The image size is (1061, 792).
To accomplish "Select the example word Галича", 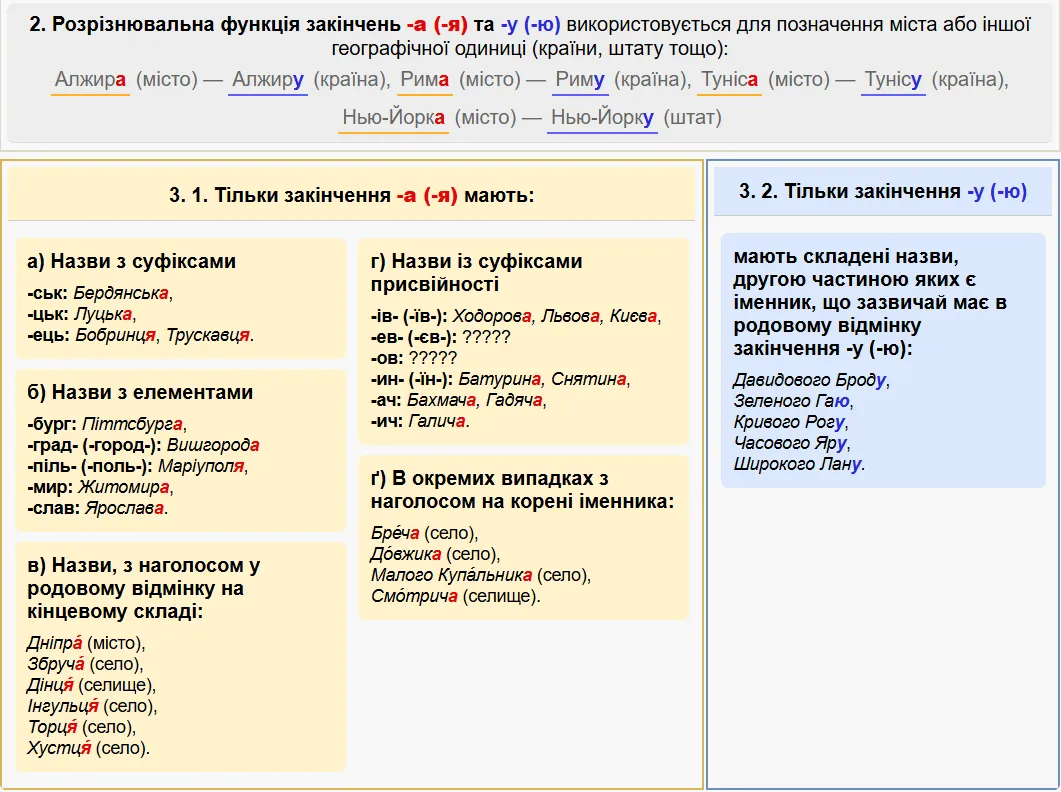I will click(x=436, y=421).
